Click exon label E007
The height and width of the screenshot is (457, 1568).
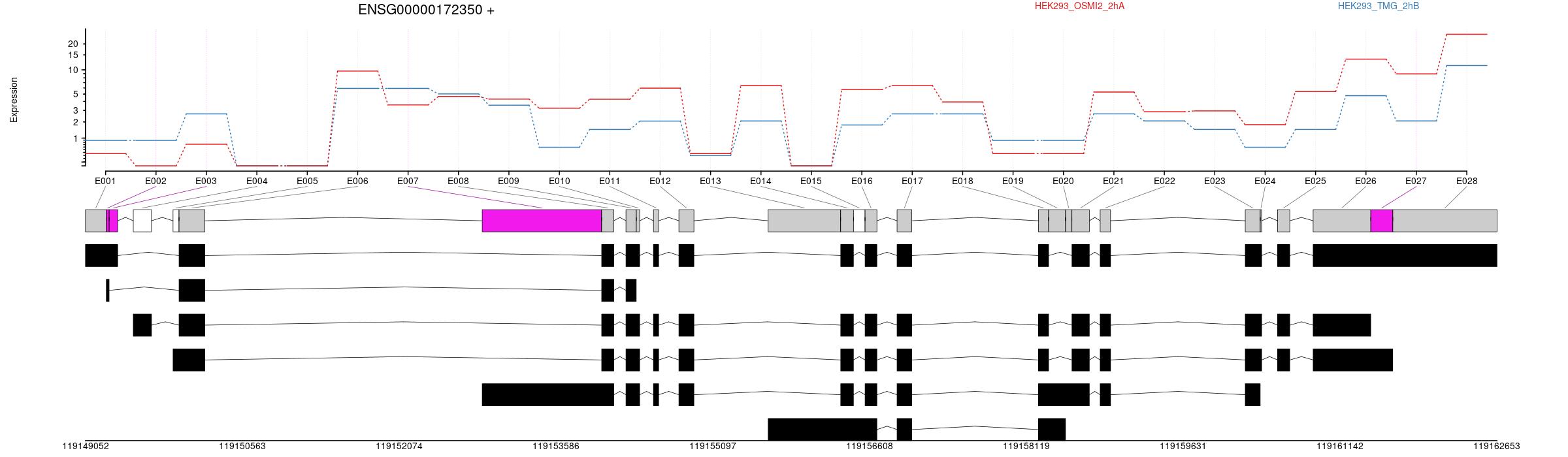point(408,181)
